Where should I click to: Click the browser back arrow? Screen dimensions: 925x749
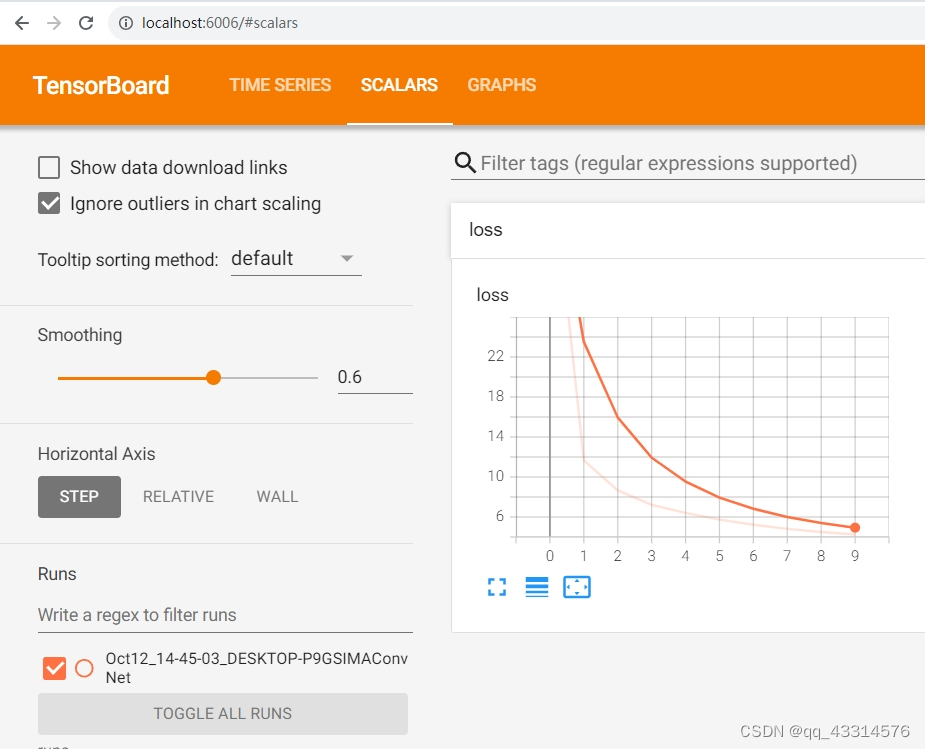click(22, 23)
